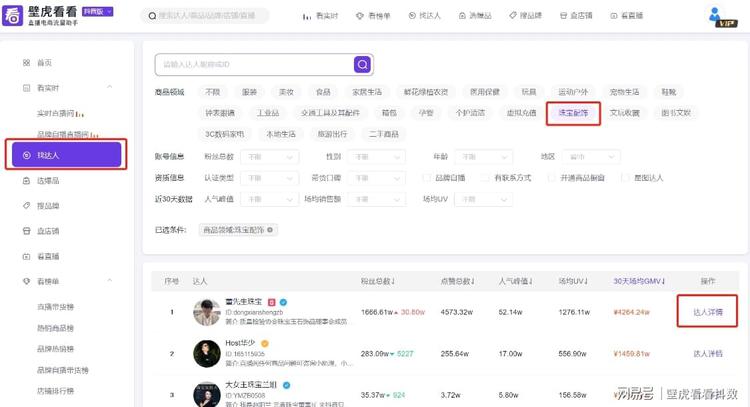Click the icon beside top nav 找达人
Viewport: 750px width, 407px height.
(412, 16)
